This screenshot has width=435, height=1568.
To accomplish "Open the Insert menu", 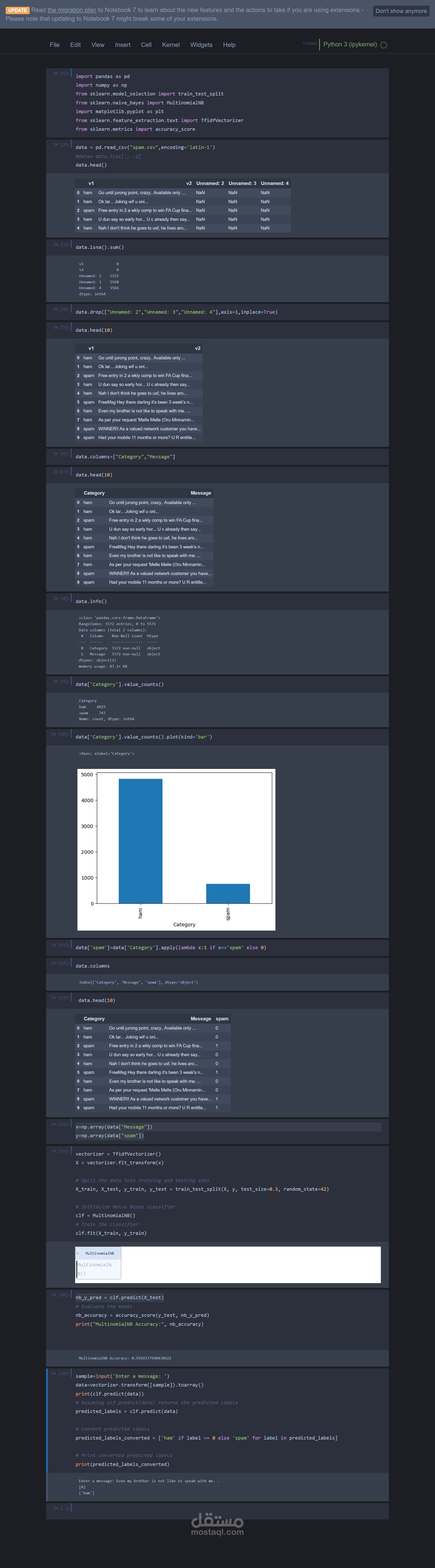I will tap(123, 45).
